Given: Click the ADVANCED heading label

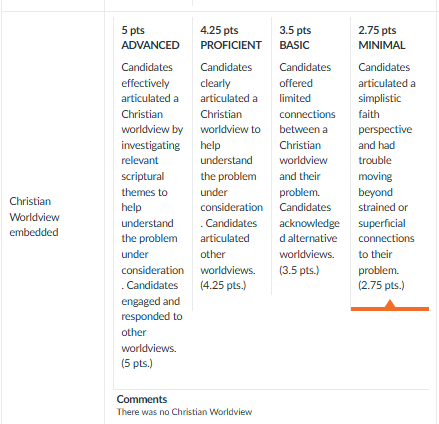Looking at the screenshot, I should pos(150,45).
